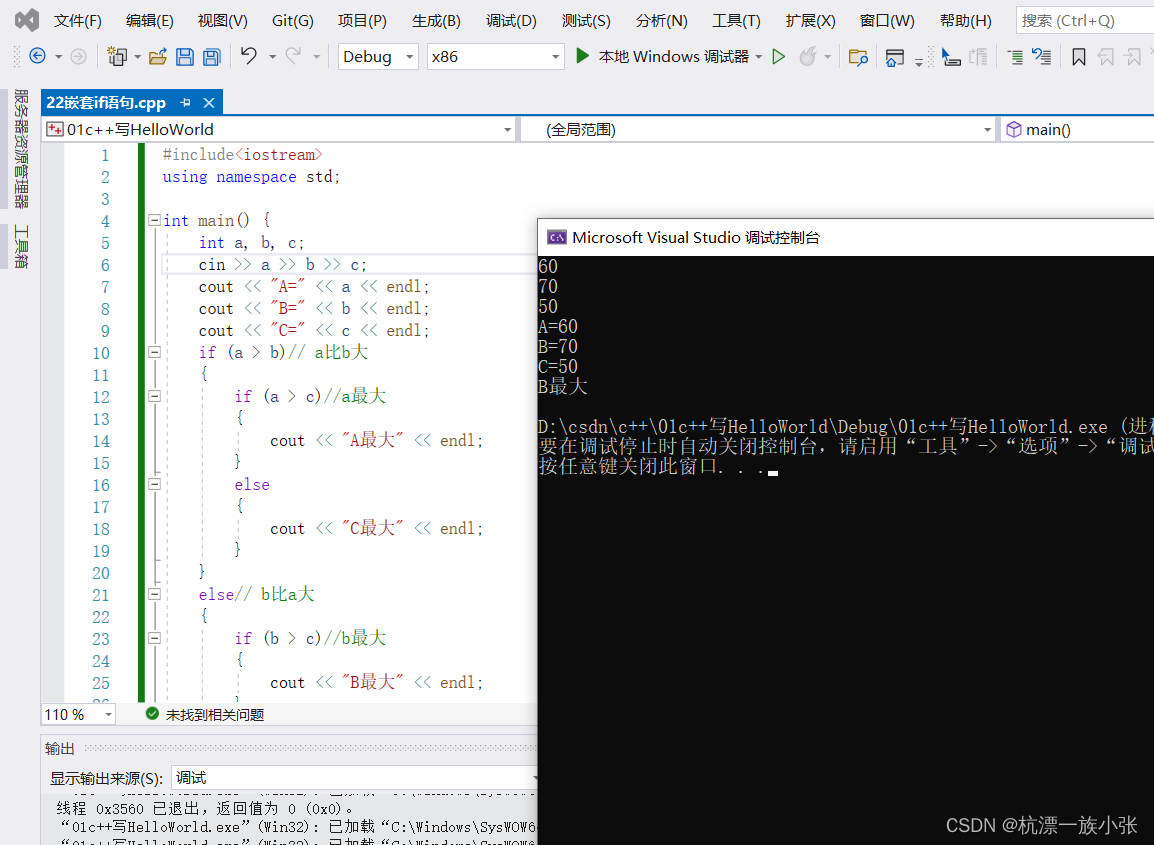Viewport: 1154px width, 845px height.
Task: Open the new project dropdown arrow
Action: point(137,57)
